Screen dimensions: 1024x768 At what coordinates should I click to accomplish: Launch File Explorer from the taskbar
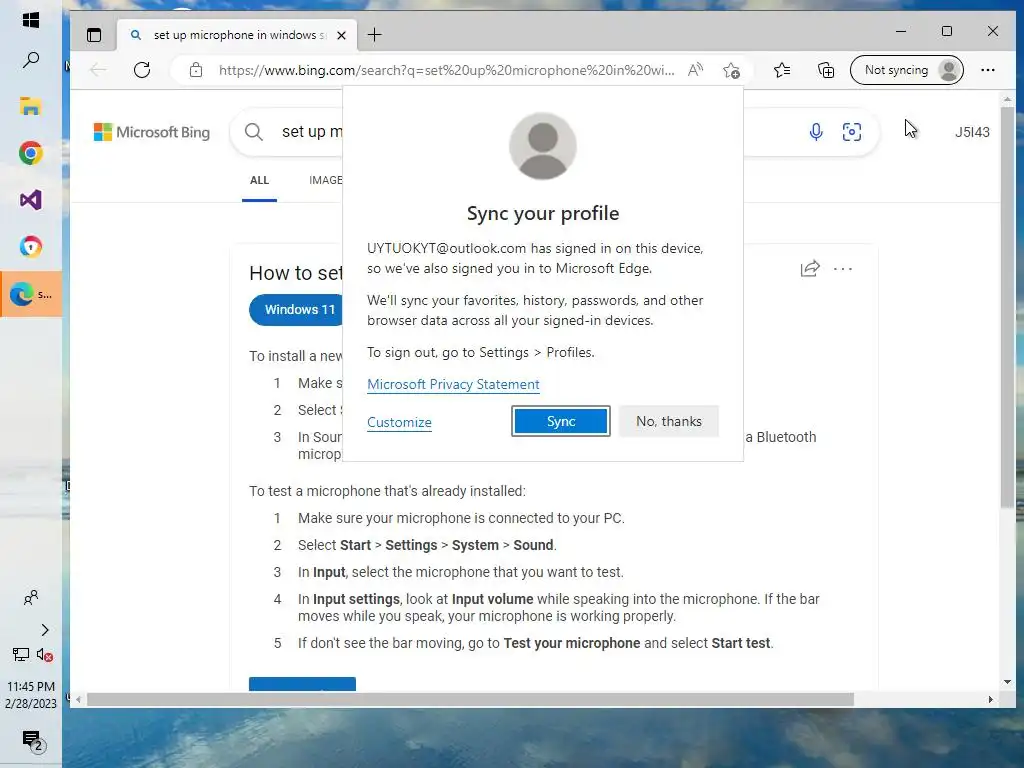(31, 106)
